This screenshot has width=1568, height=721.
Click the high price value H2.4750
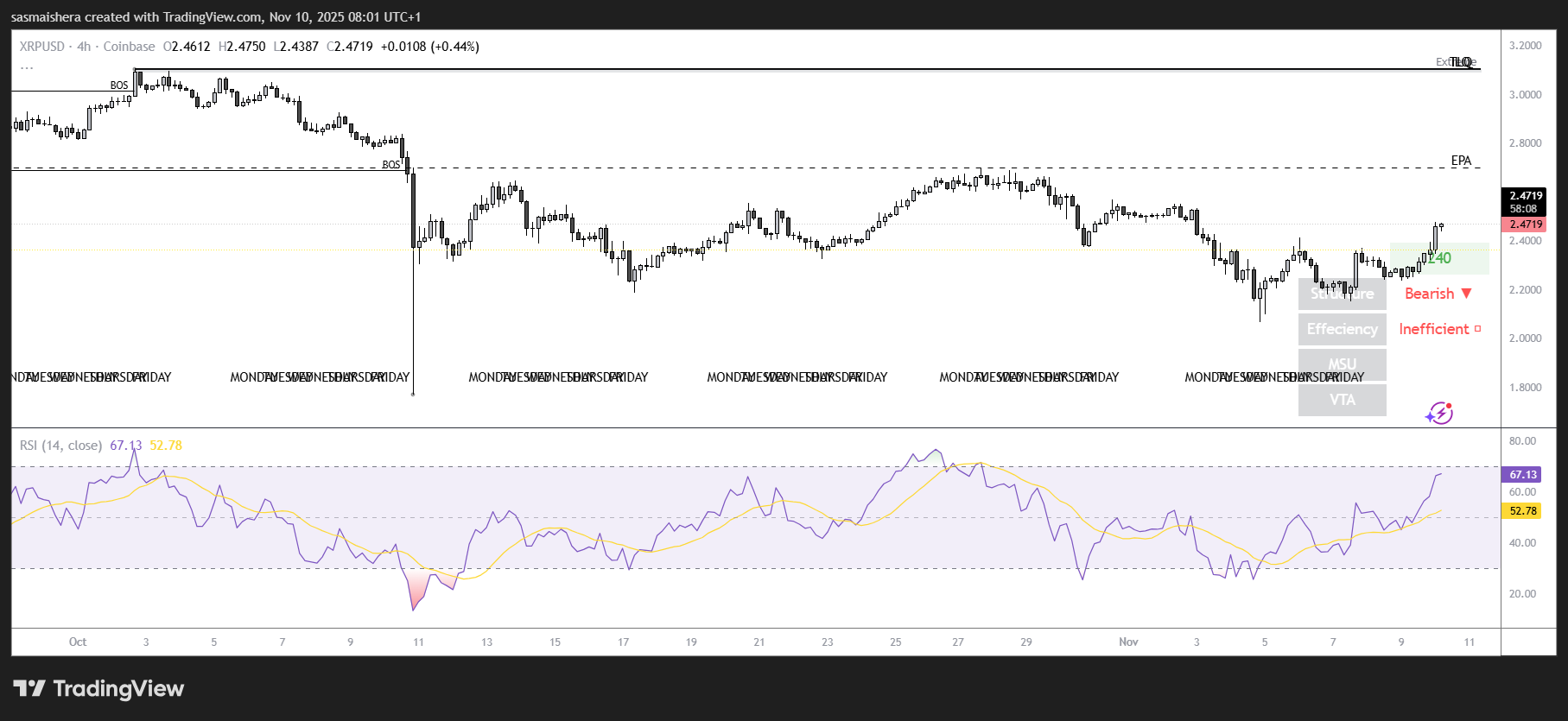242,47
